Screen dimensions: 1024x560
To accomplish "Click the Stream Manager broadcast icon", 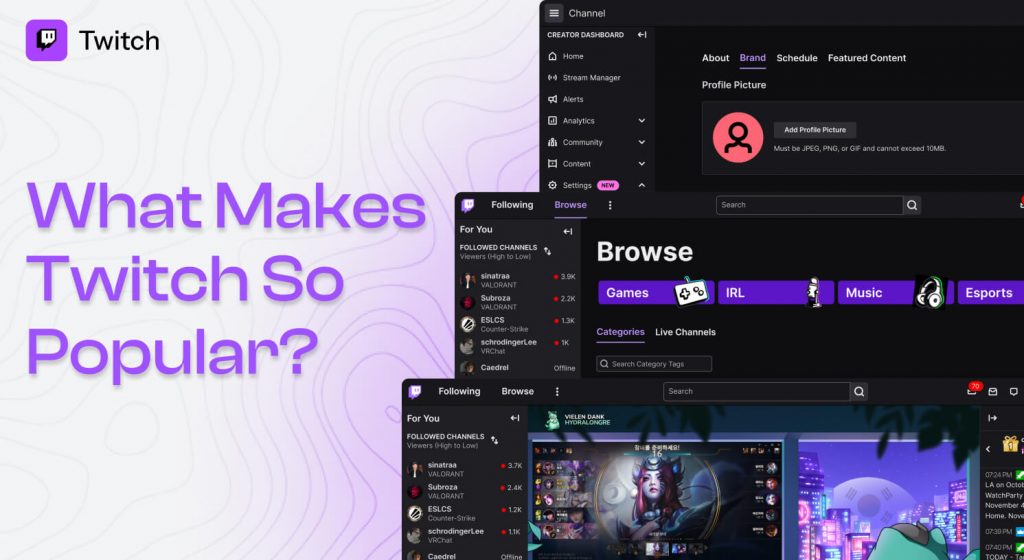I will coord(552,78).
